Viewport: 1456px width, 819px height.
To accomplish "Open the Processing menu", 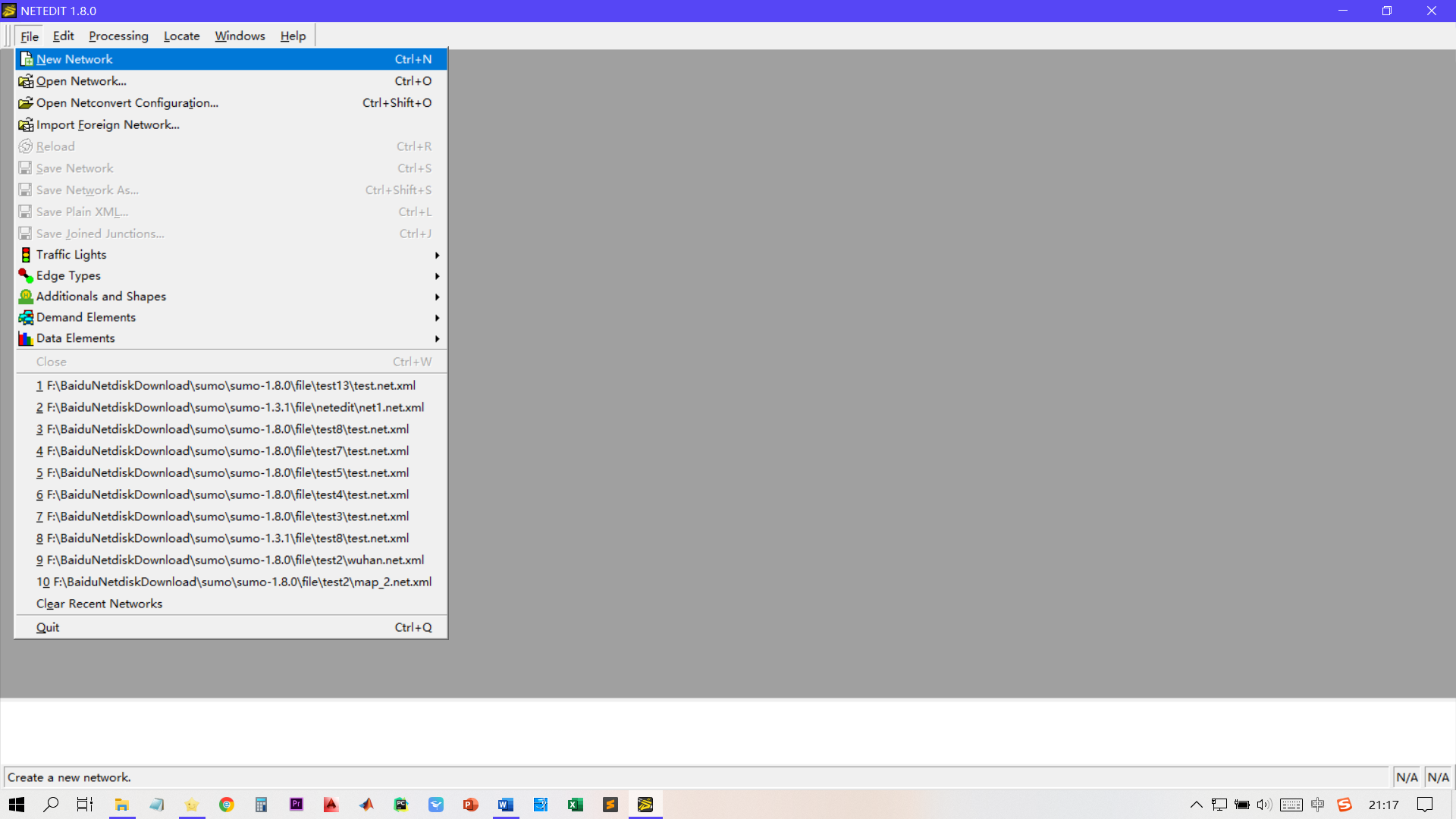I will (x=118, y=36).
